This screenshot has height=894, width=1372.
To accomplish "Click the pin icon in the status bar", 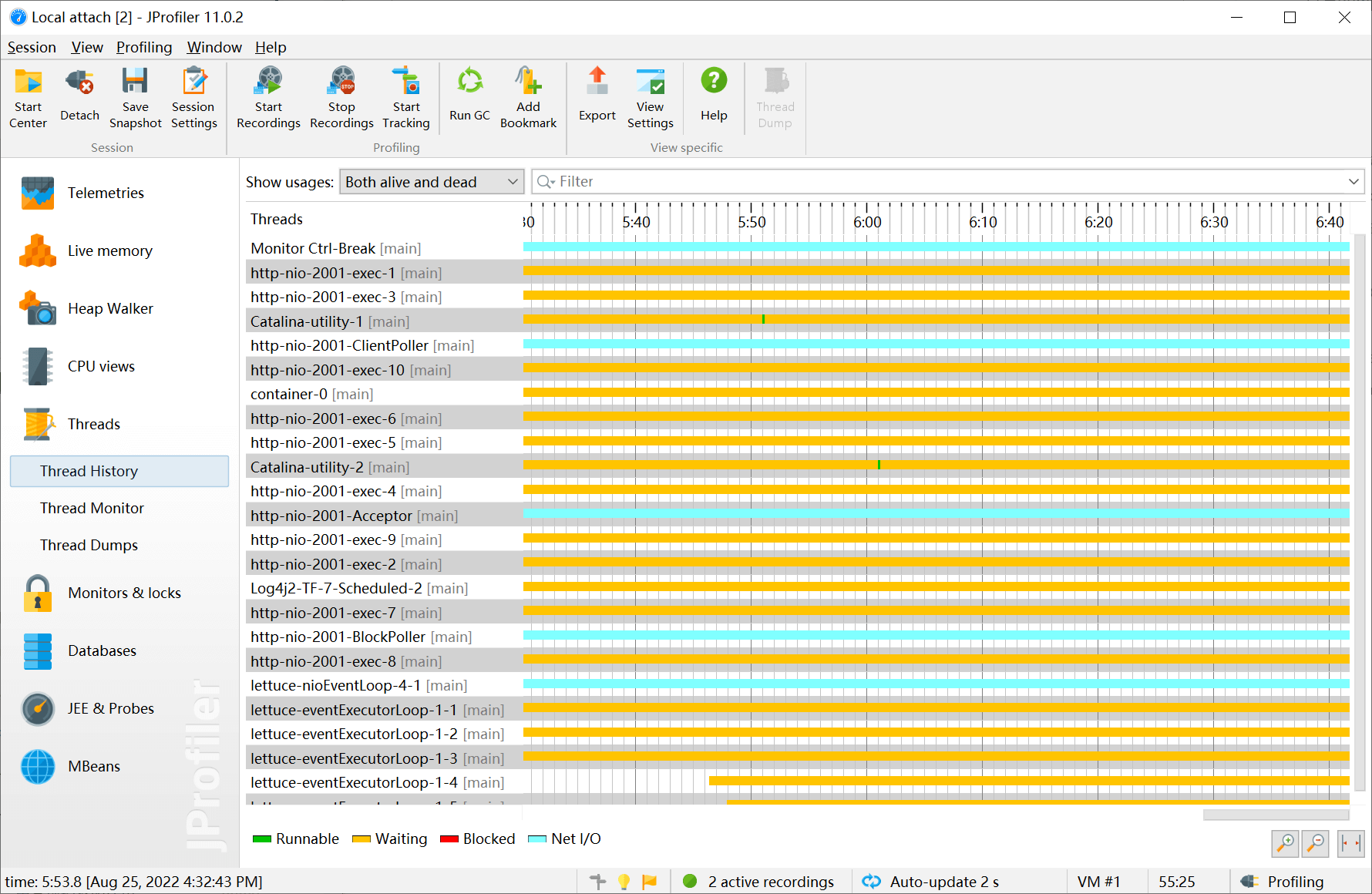I will (x=598, y=882).
